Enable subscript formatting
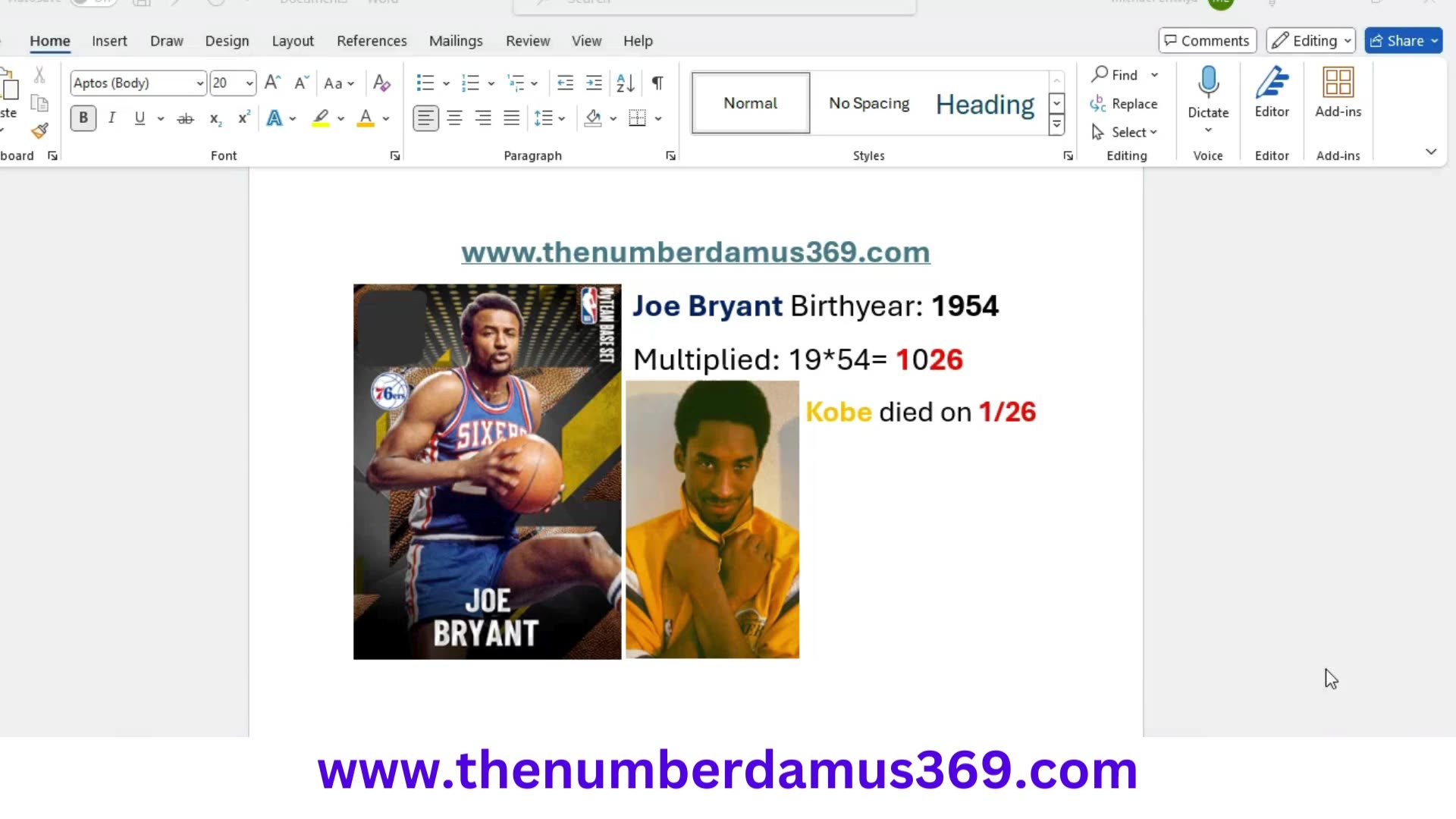 click(215, 119)
